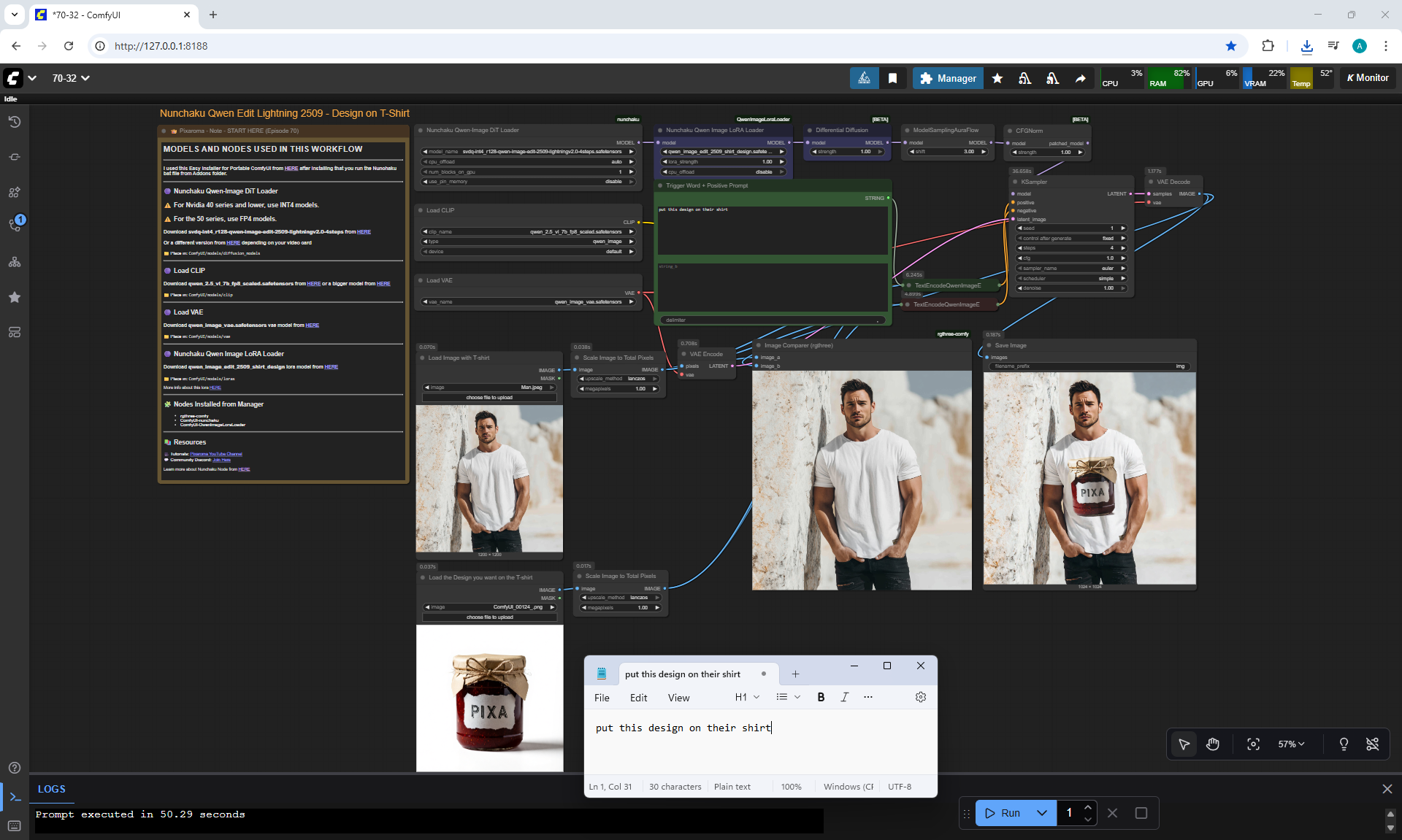Open the Run button options dropdown arrow

(x=1042, y=813)
